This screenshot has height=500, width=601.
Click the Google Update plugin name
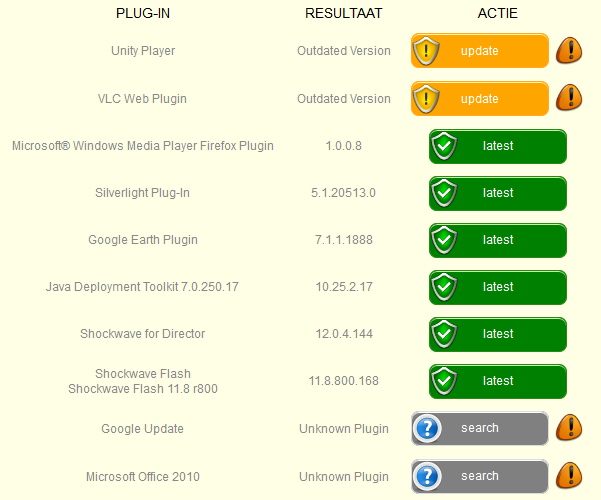tap(142, 429)
